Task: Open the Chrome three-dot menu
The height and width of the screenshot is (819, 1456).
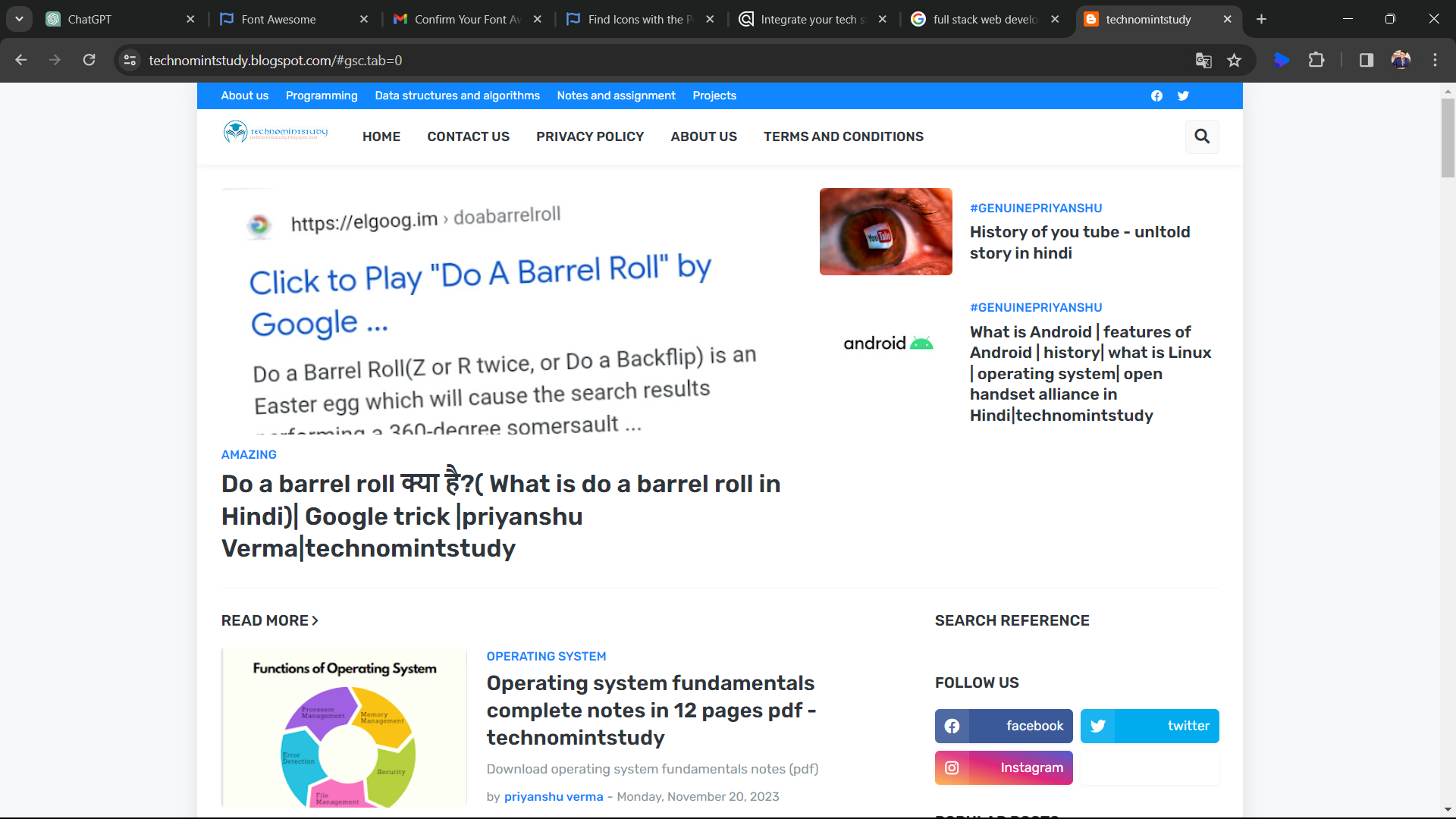Action: [1435, 60]
